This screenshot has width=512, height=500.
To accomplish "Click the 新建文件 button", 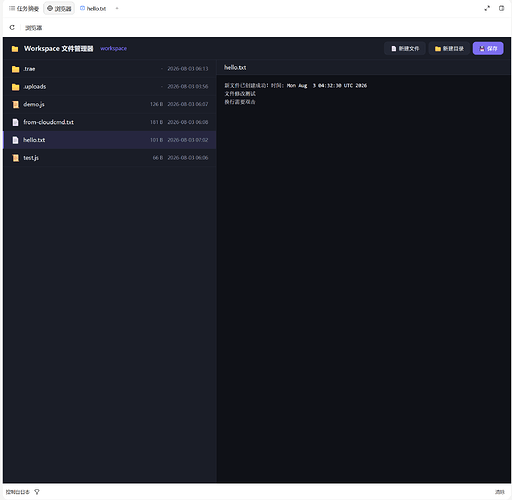I will coord(405,49).
